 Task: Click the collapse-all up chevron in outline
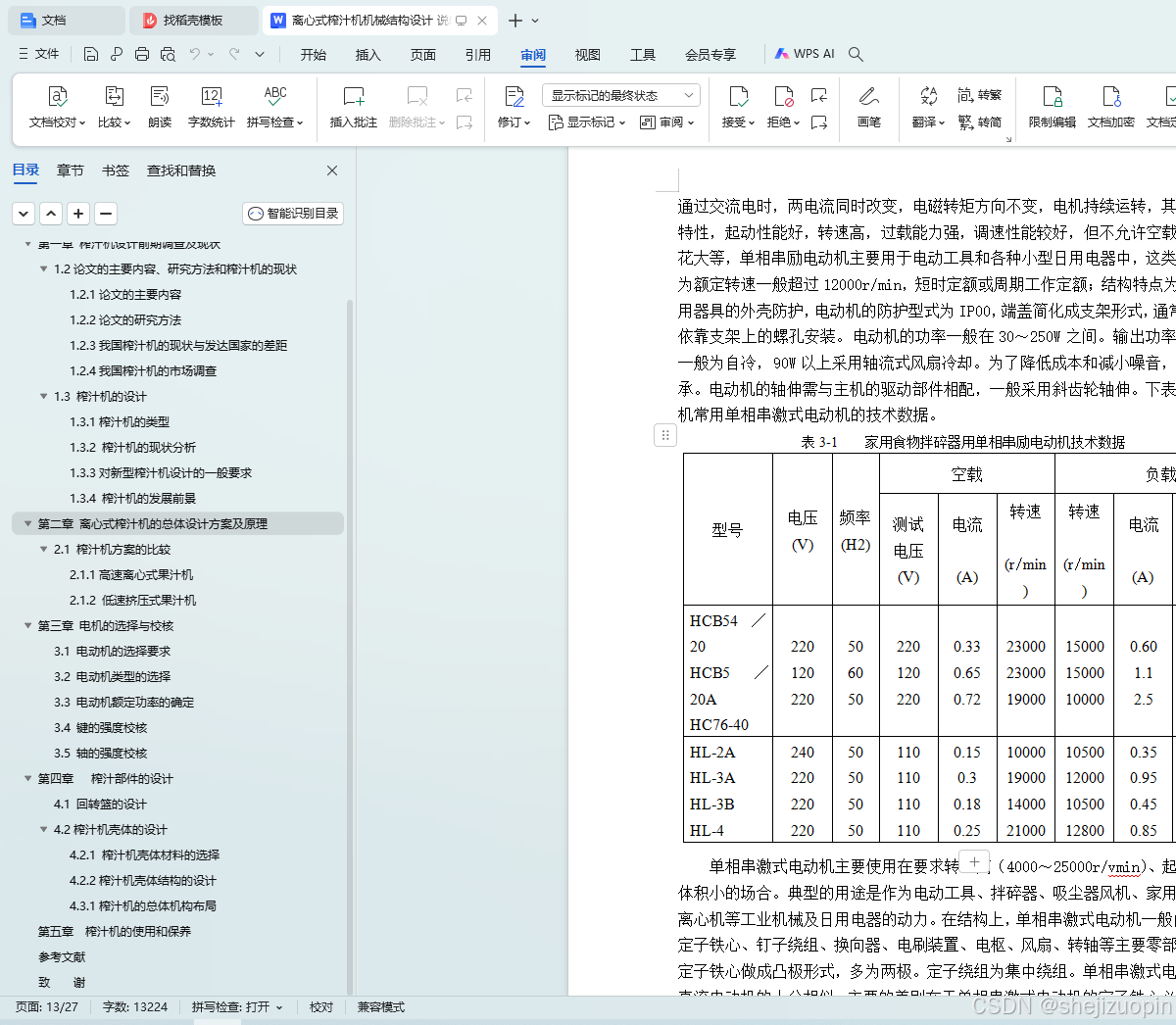[x=51, y=214]
